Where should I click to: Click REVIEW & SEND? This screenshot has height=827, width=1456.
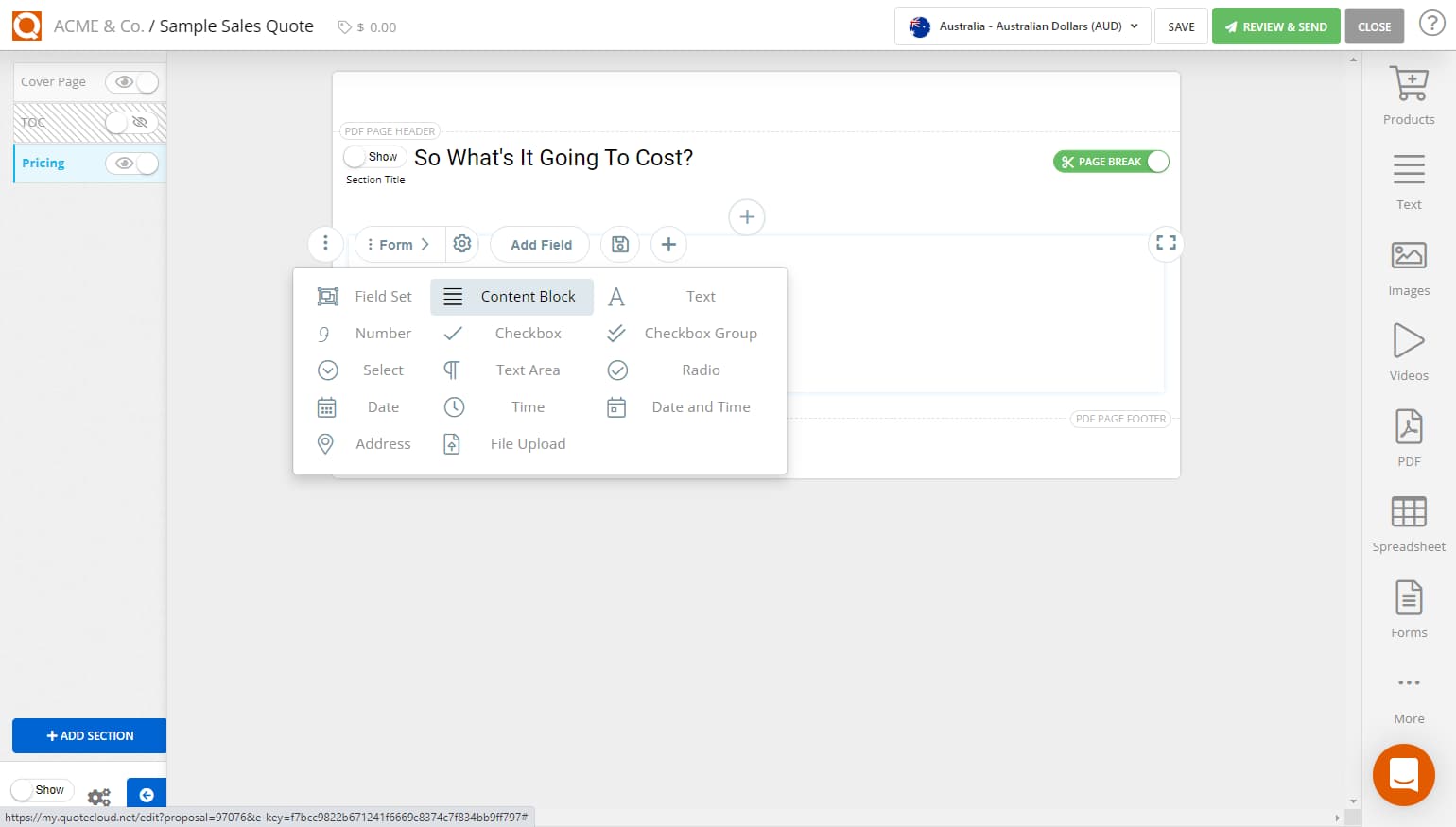click(x=1275, y=26)
